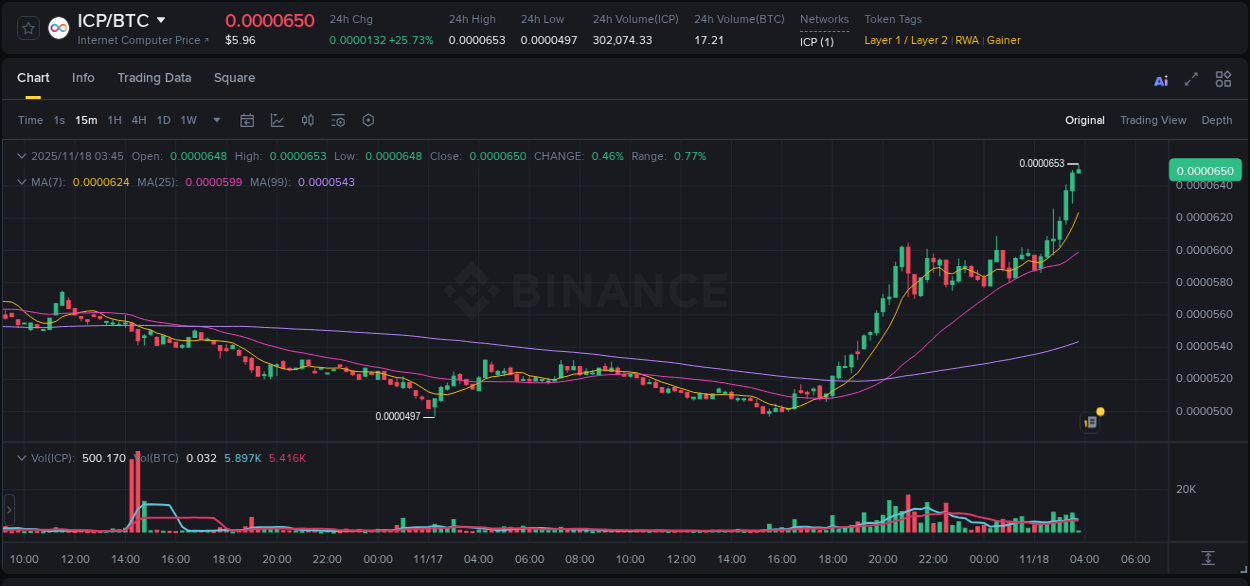Open the widgets layout grid icon
1250x586 pixels.
(1223, 79)
